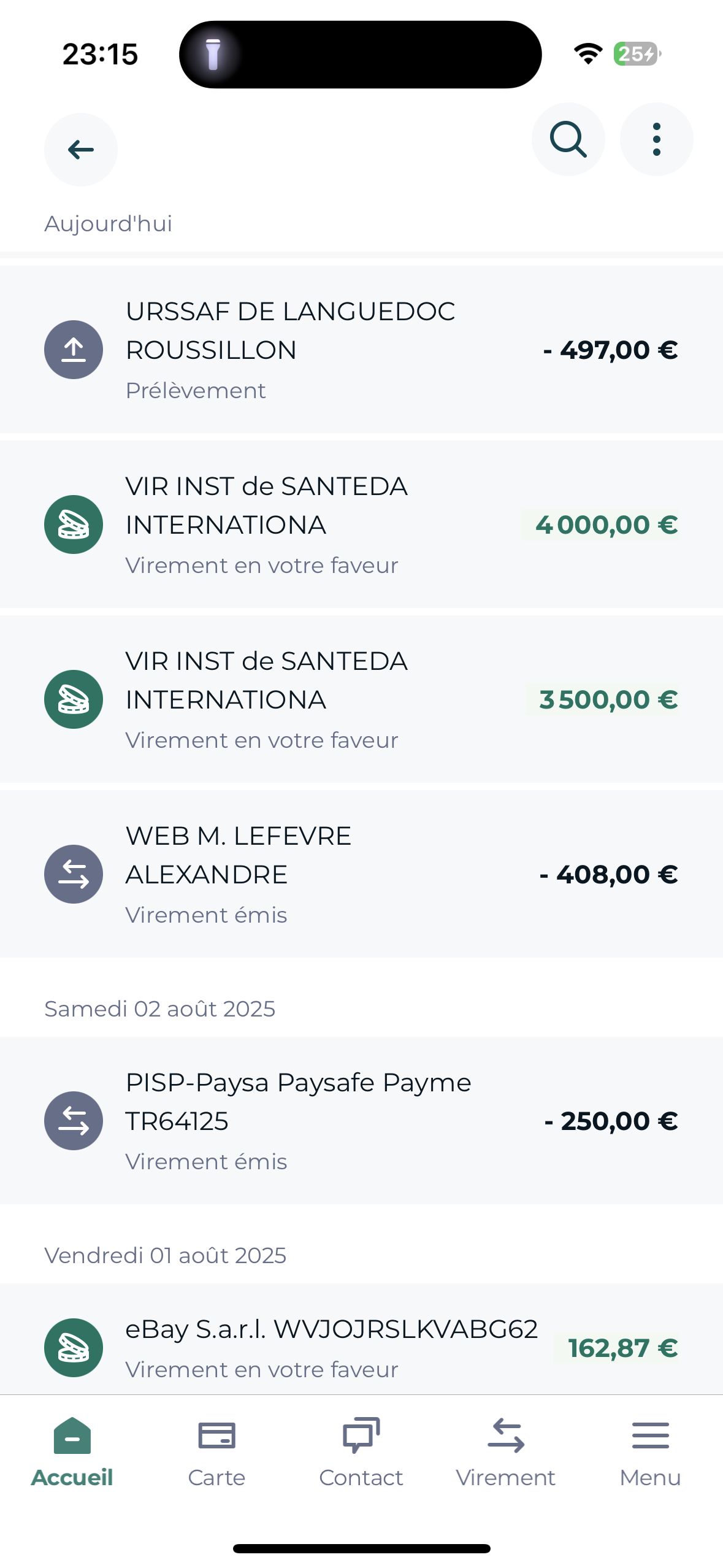Tap the URSSAF direct debit upload icon

pos(74,350)
